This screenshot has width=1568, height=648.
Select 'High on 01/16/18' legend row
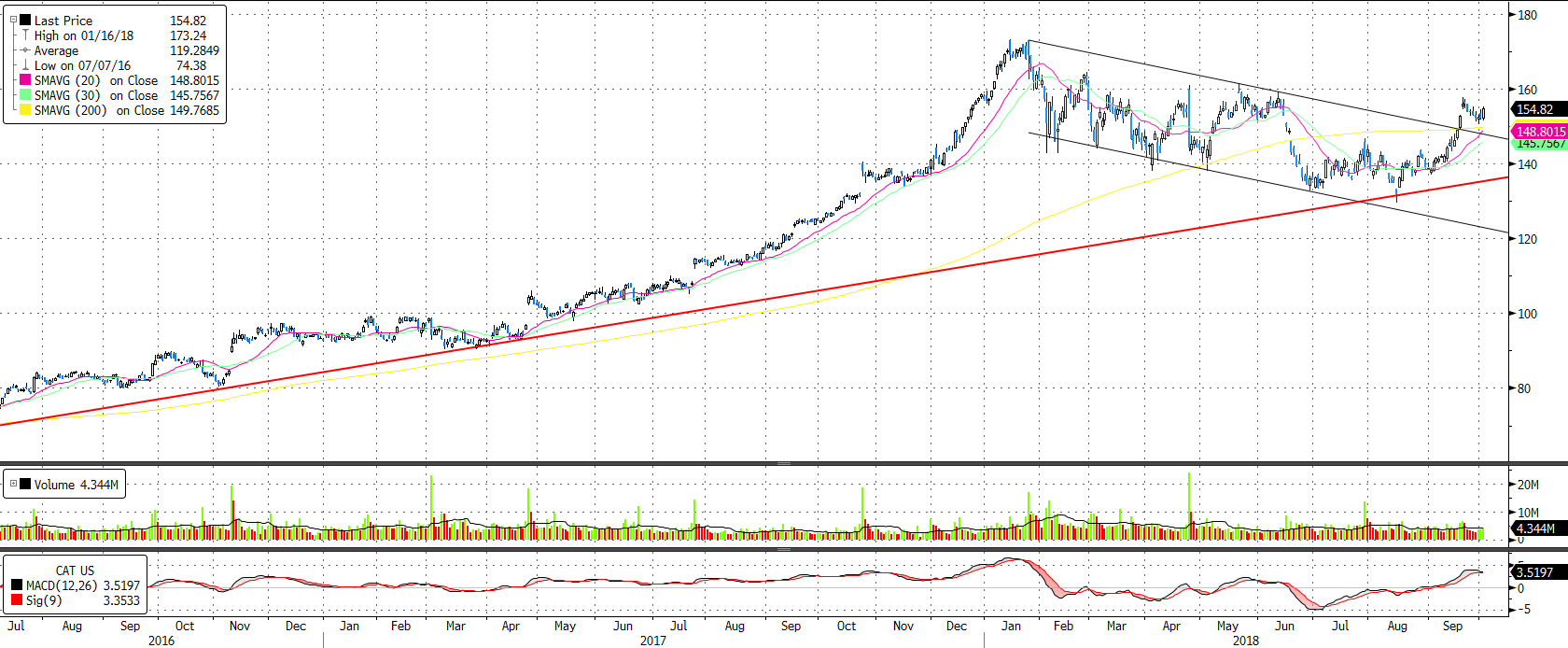pos(84,35)
